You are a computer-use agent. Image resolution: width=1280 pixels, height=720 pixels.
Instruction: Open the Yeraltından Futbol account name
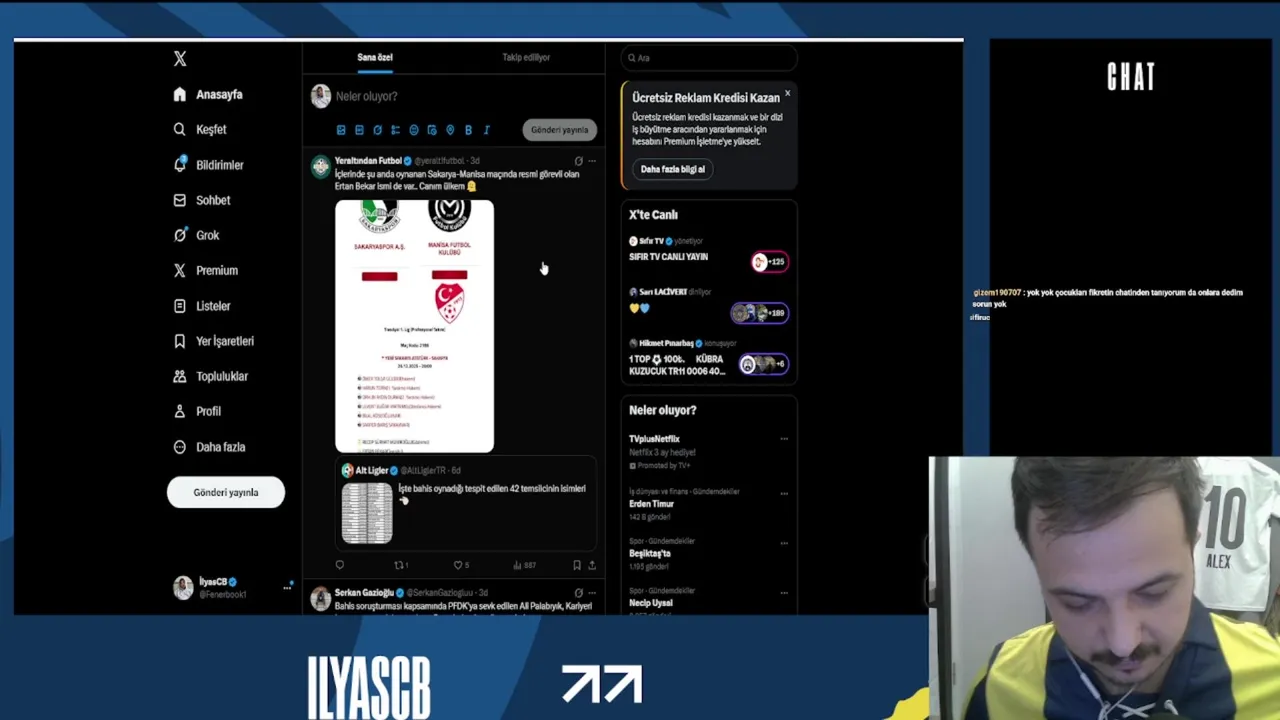[x=368, y=160]
